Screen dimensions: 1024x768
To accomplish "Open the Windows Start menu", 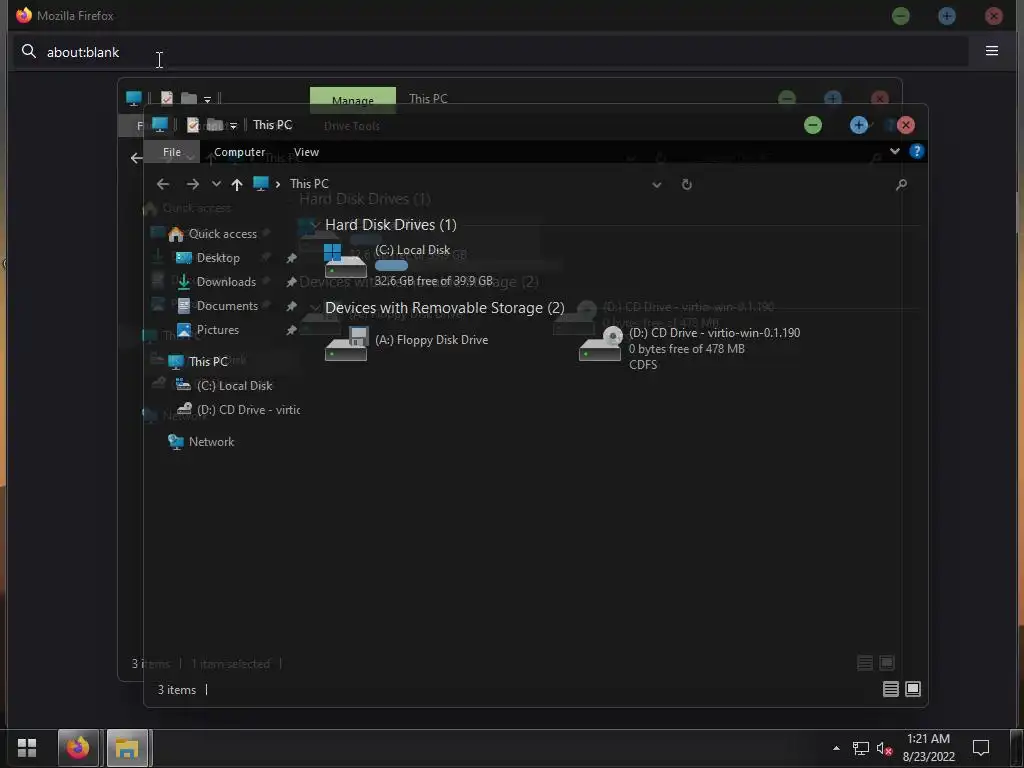I will pos(27,748).
